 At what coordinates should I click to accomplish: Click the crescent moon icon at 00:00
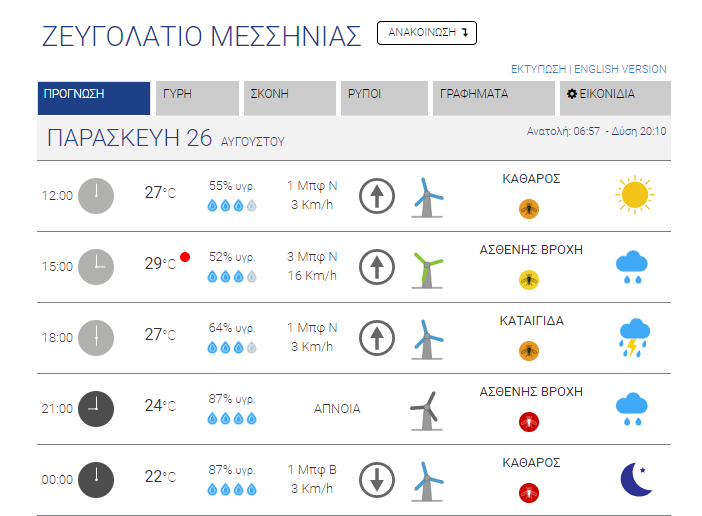pos(636,479)
